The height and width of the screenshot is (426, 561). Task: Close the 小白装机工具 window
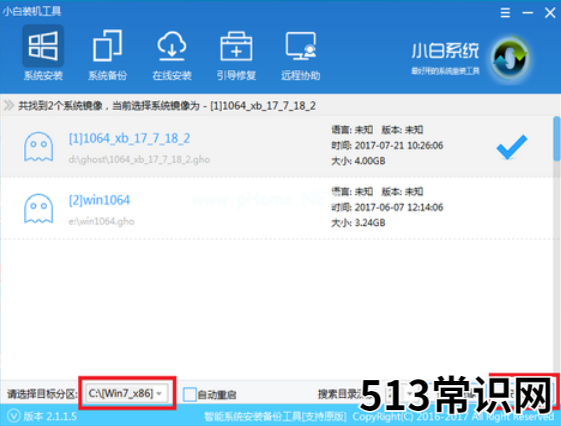coord(550,13)
